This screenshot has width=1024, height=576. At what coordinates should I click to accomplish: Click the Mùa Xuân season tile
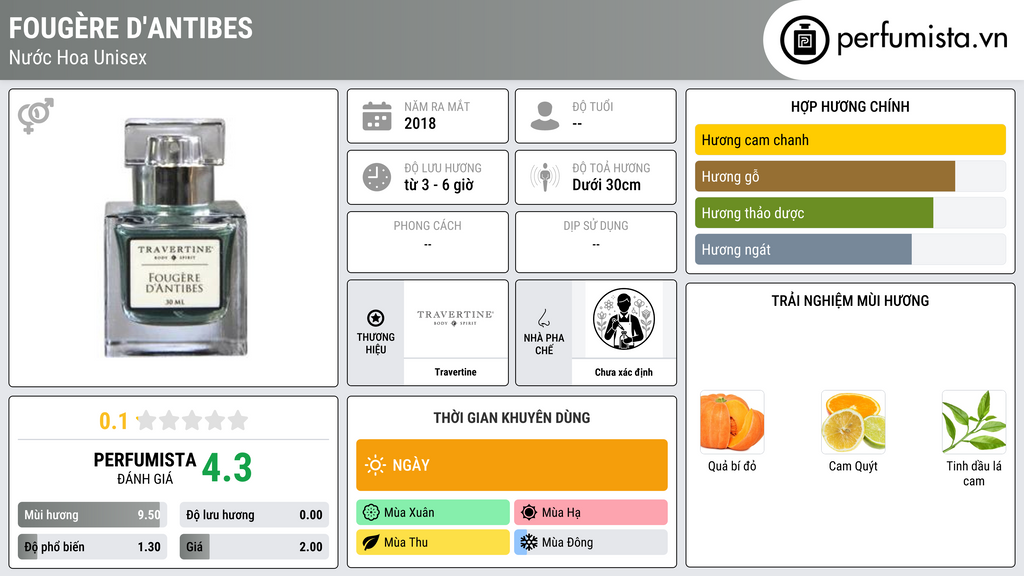pos(433,513)
